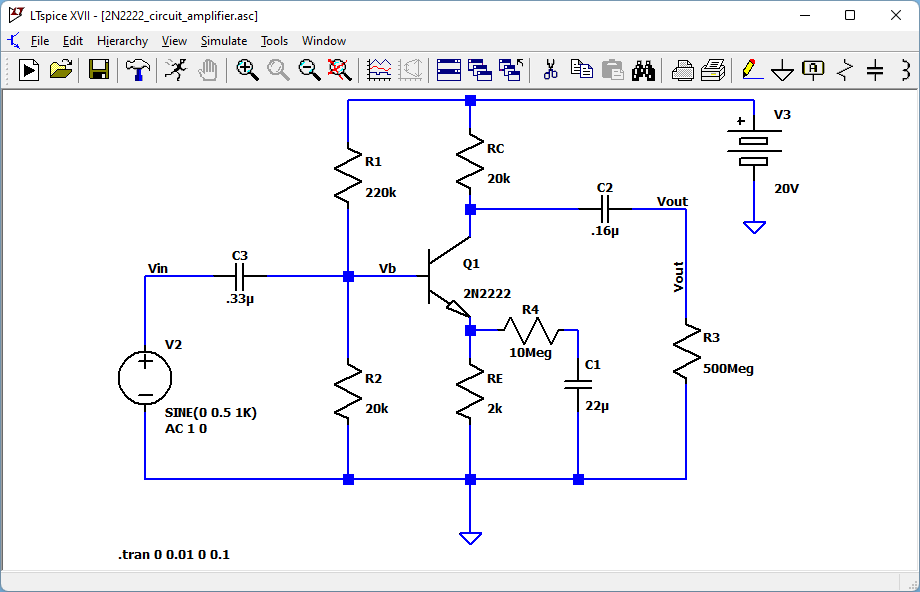Click the LTspice schematic icon left of File
Image resolution: width=920 pixels, height=592 pixels.
click(x=13, y=41)
